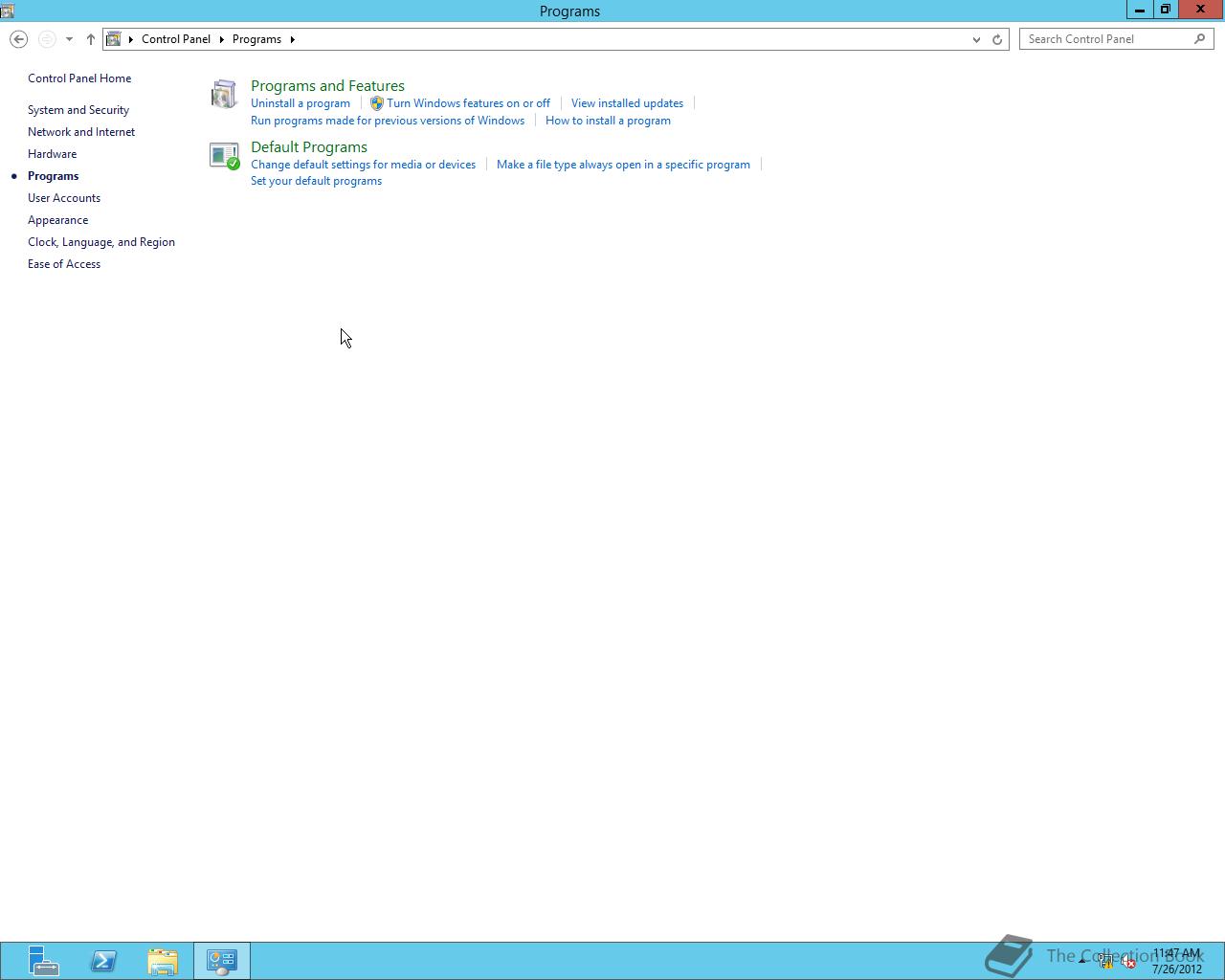Click Run programs made for previous versions
The image size is (1225, 980).
388,121
